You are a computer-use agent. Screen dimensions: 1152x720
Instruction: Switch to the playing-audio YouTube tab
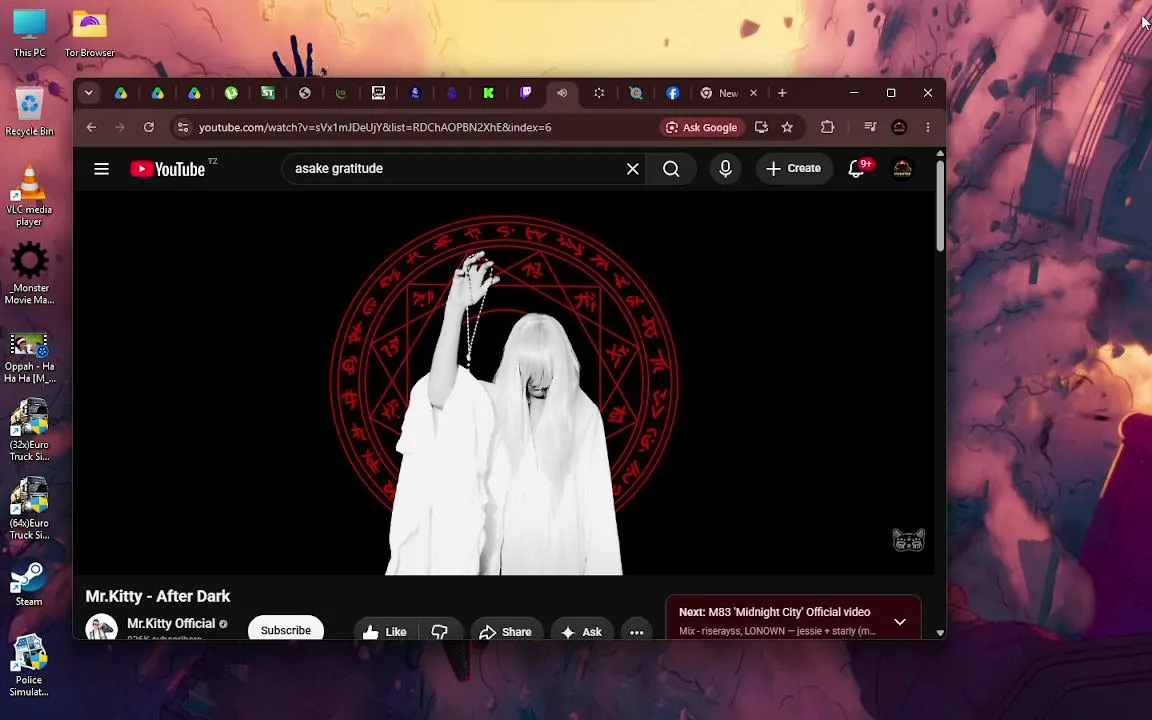pos(562,93)
